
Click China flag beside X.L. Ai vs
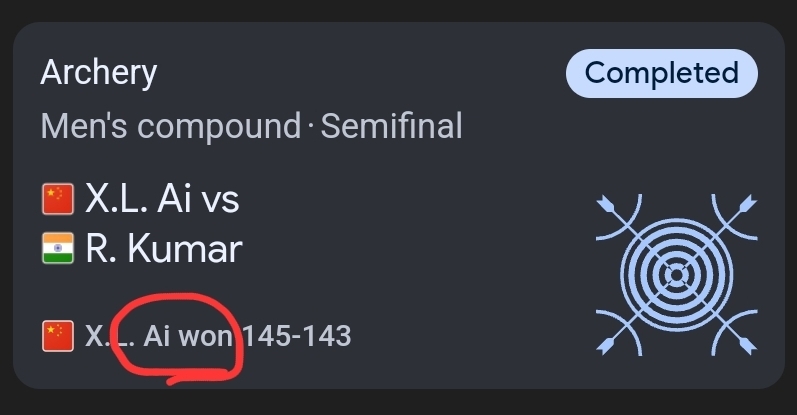tap(58, 200)
